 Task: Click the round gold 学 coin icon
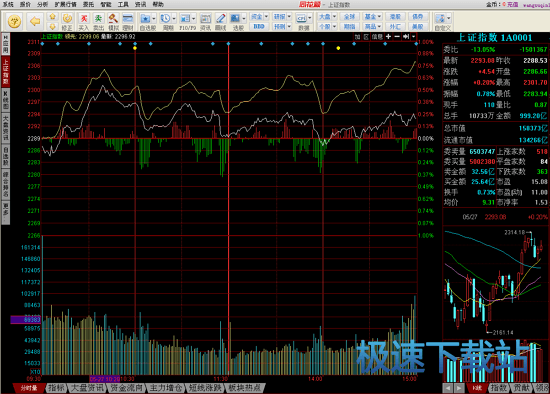click(x=14, y=21)
